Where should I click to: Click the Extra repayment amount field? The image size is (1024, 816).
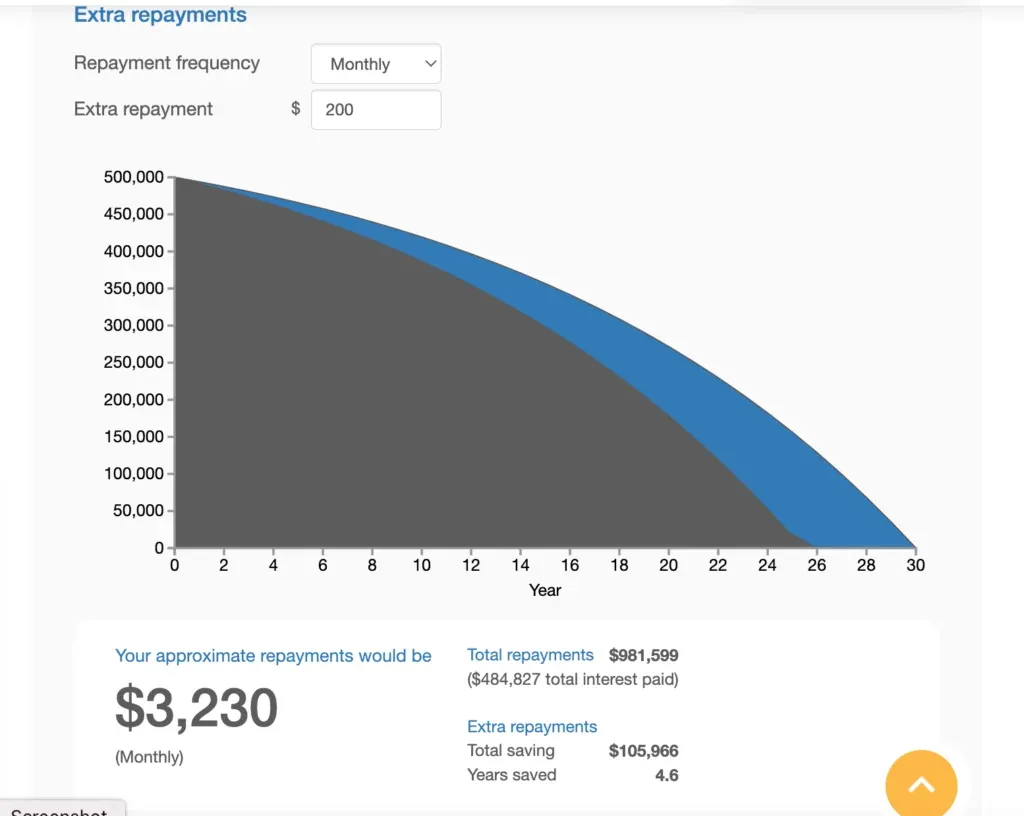coord(376,110)
